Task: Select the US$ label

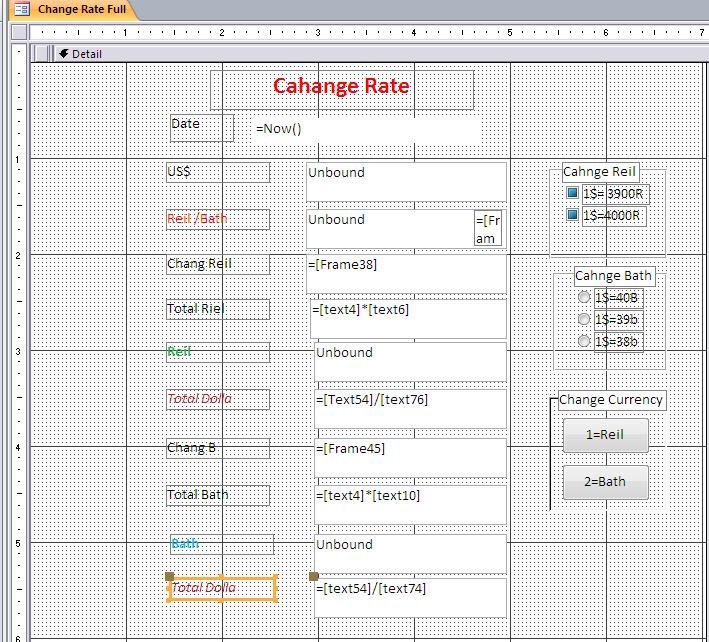Action: tap(218, 172)
